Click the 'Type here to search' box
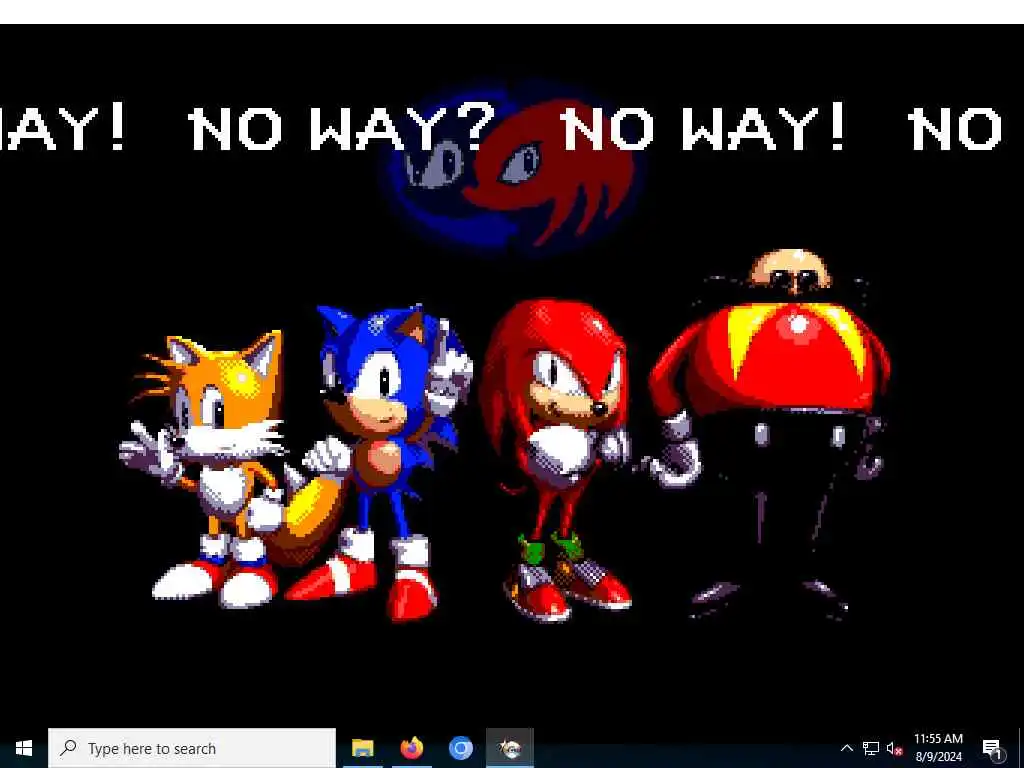 coord(192,748)
